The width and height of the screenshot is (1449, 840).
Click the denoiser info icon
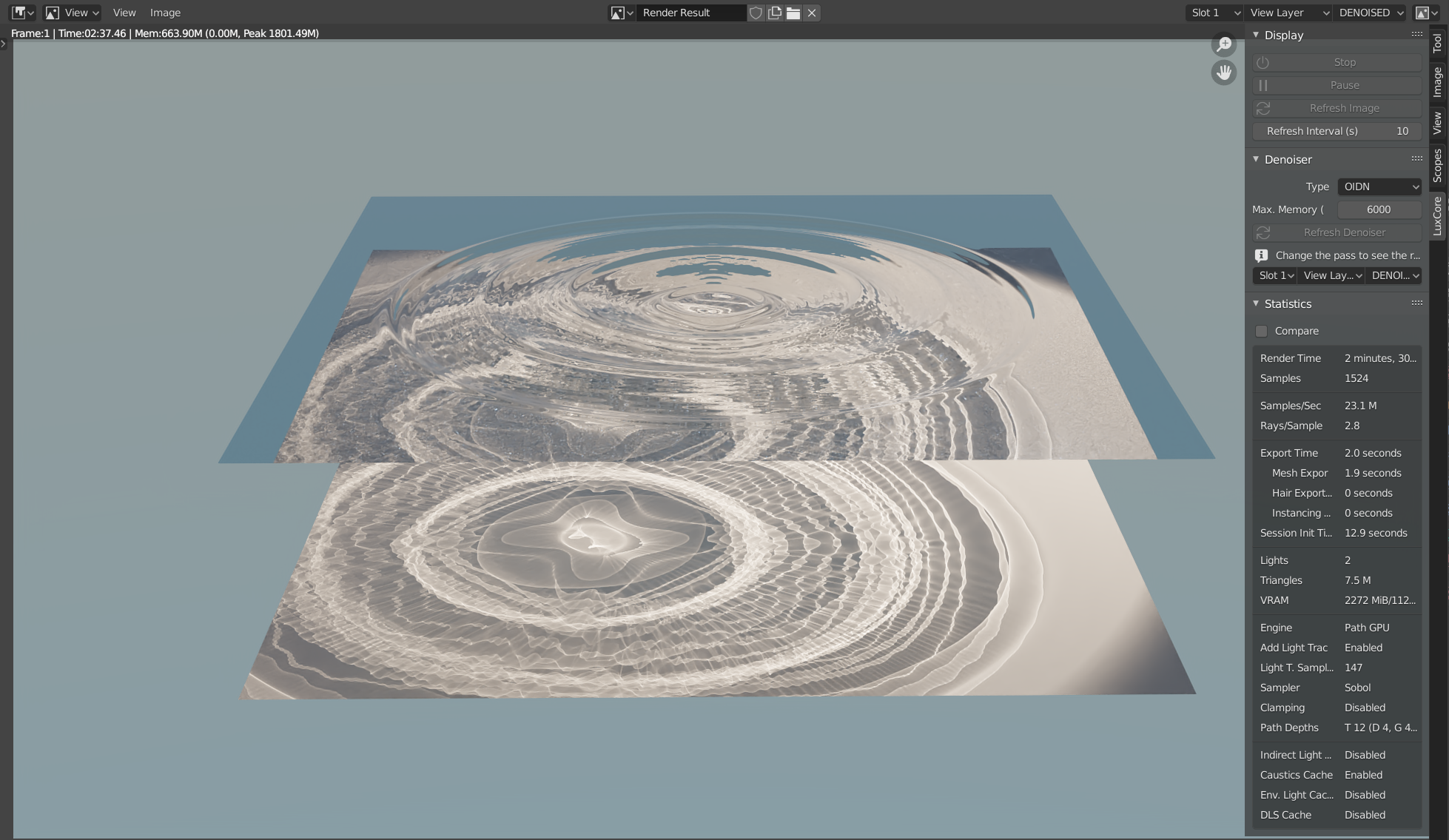tap(1262, 255)
